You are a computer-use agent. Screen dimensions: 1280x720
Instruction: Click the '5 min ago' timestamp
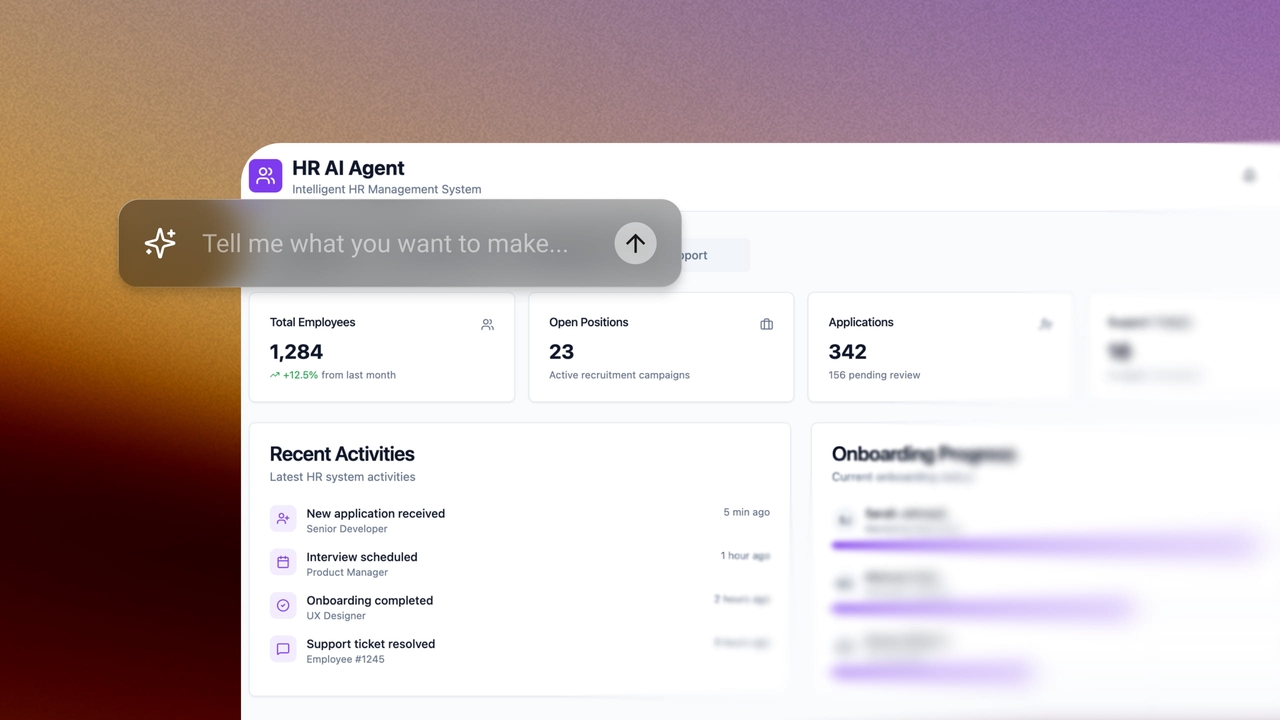(x=747, y=512)
